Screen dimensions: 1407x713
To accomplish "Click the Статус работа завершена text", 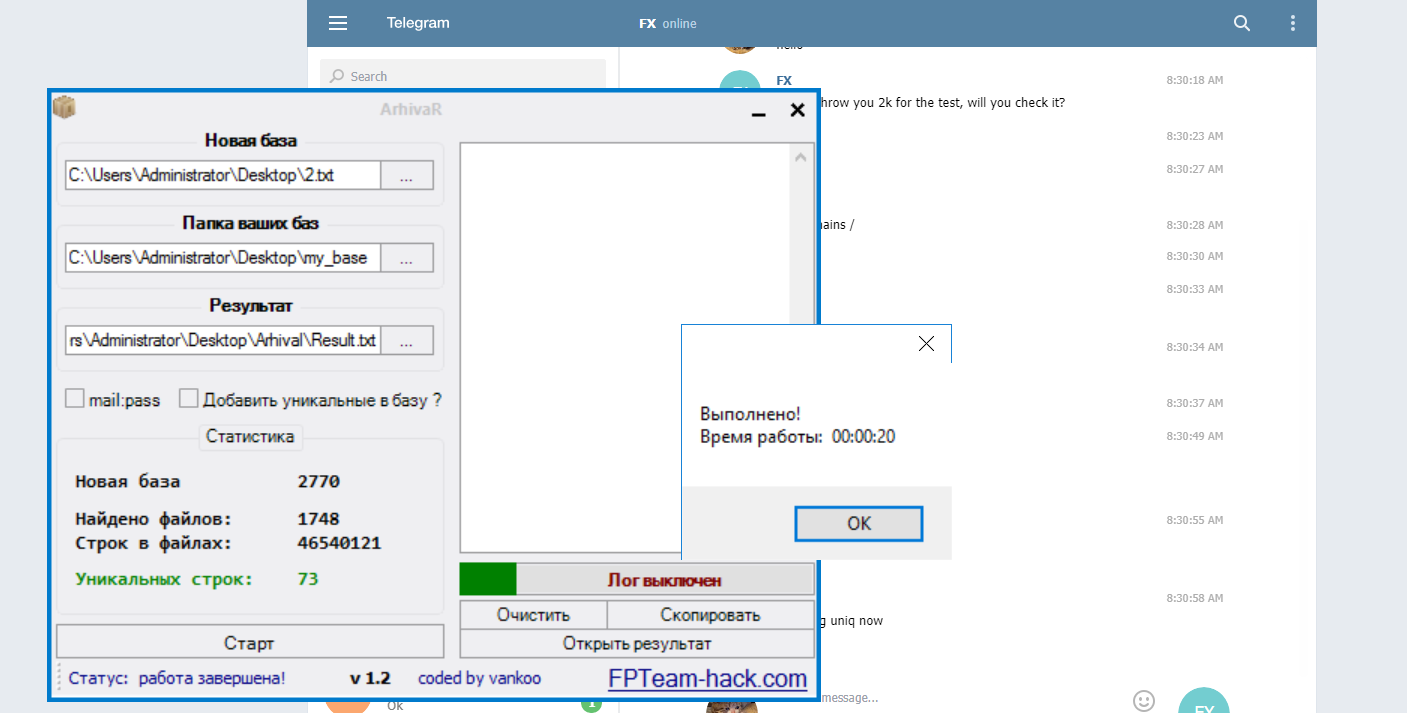I will coord(177,678).
